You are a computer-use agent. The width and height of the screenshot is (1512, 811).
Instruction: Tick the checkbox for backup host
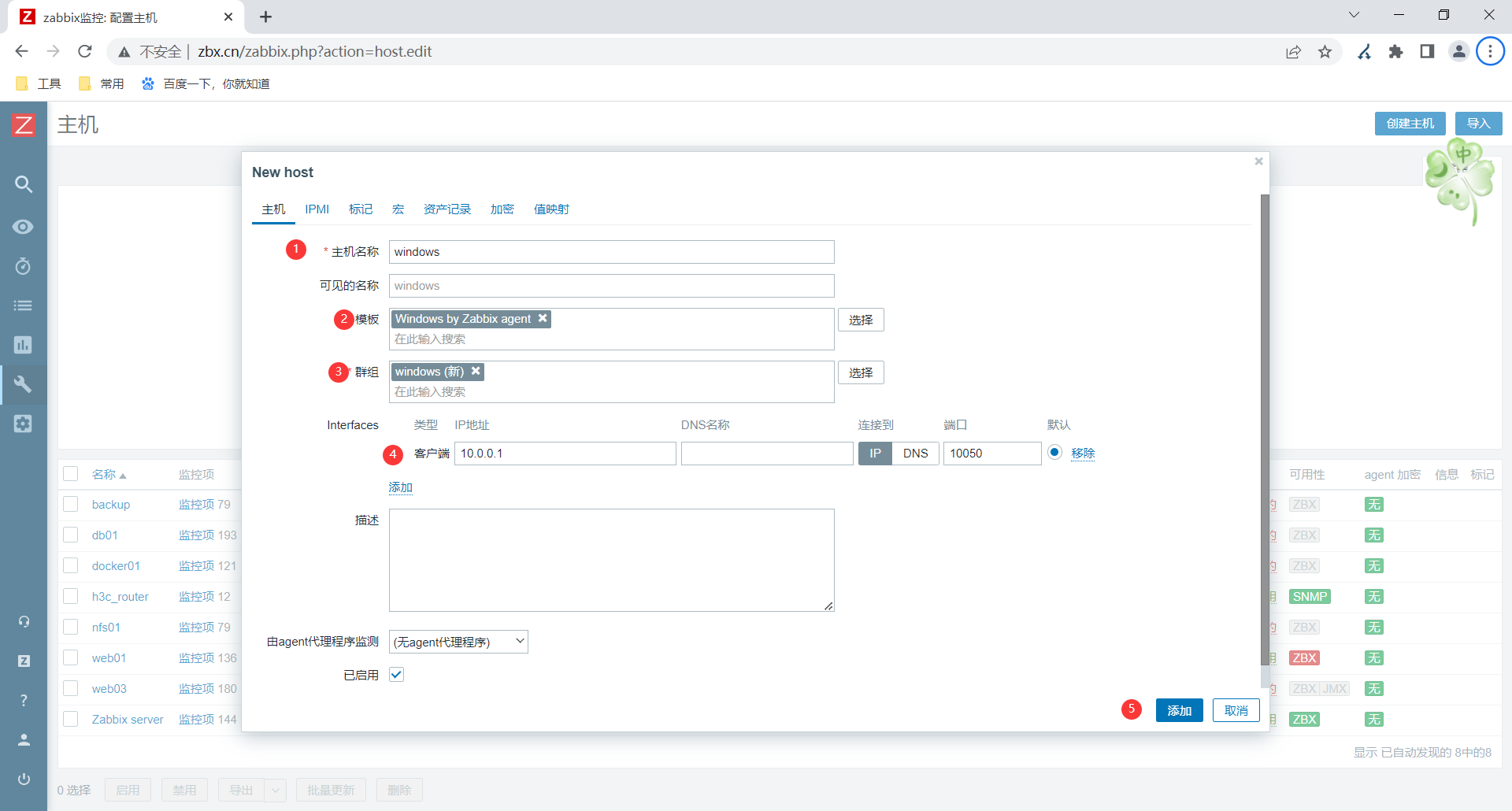(71, 504)
